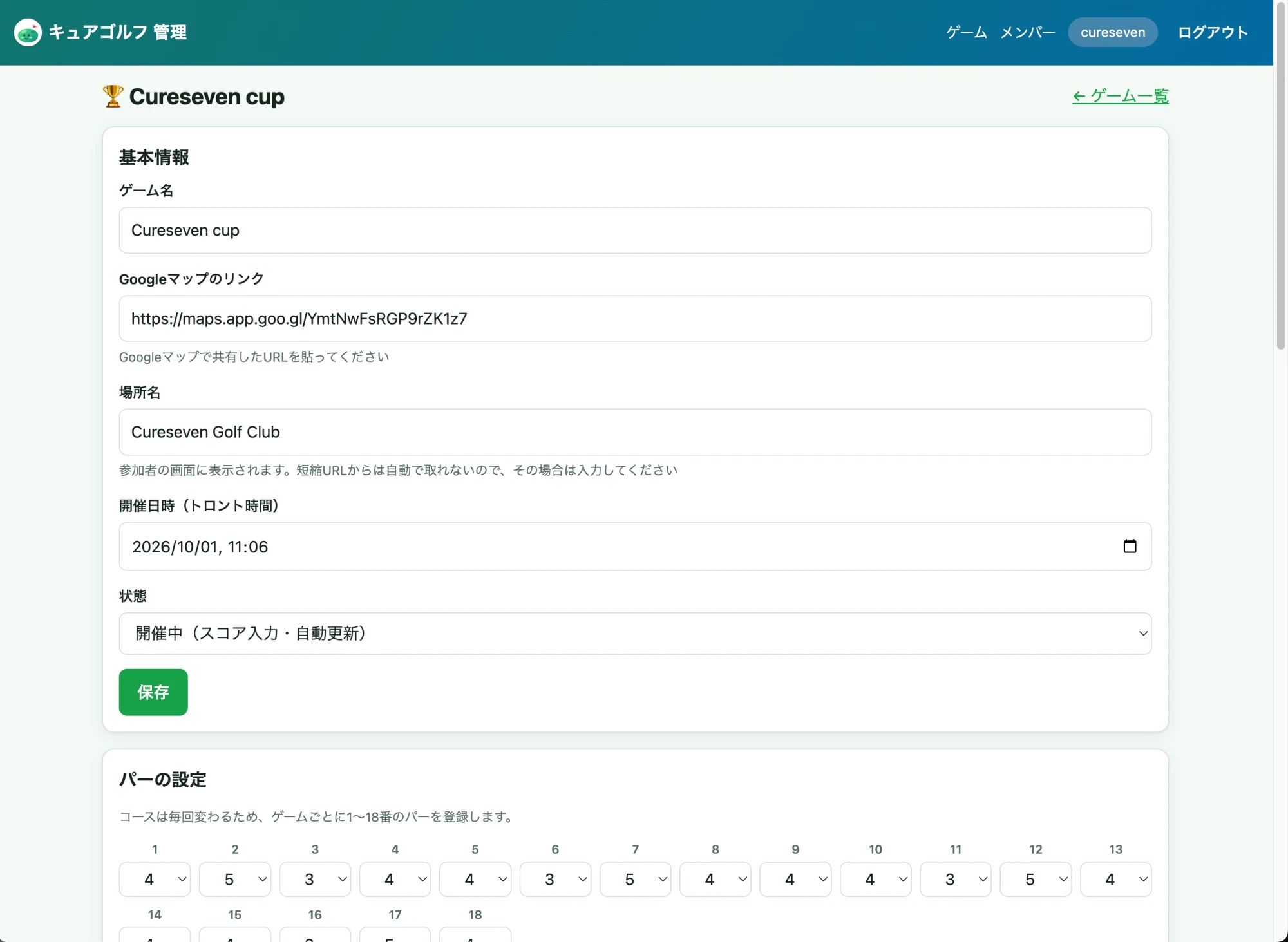Viewport: 1288px width, 942px height.
Task: Click the page vertical scrollbar thumb
Action: coord(1280,175)
